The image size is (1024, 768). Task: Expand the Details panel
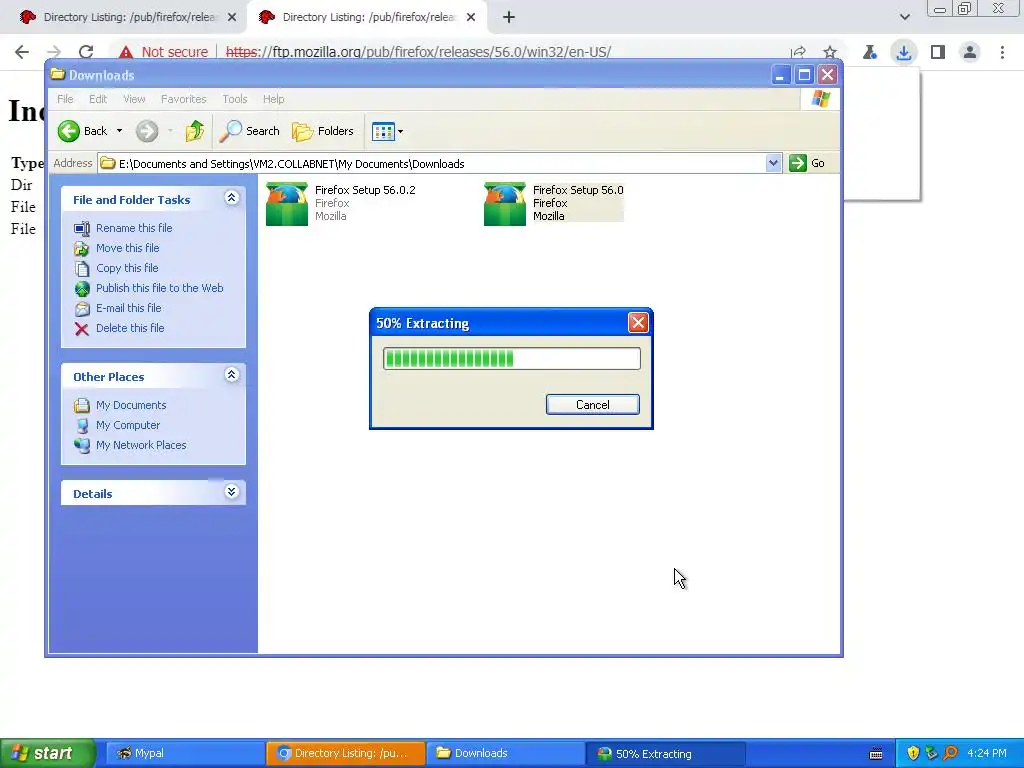(232, 492)
